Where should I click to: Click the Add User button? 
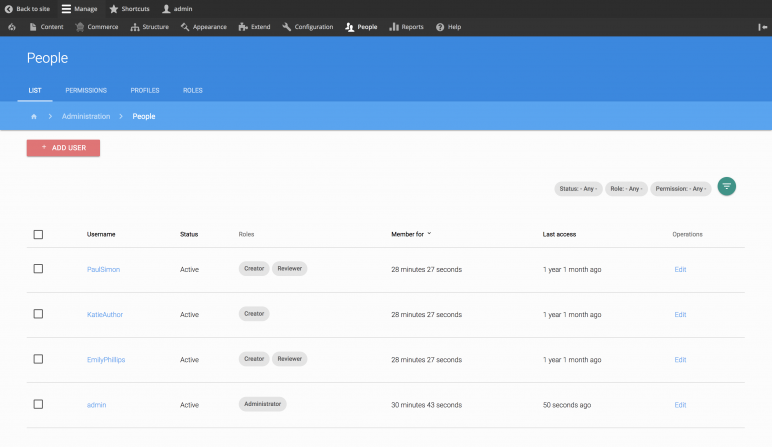point(63,147)
